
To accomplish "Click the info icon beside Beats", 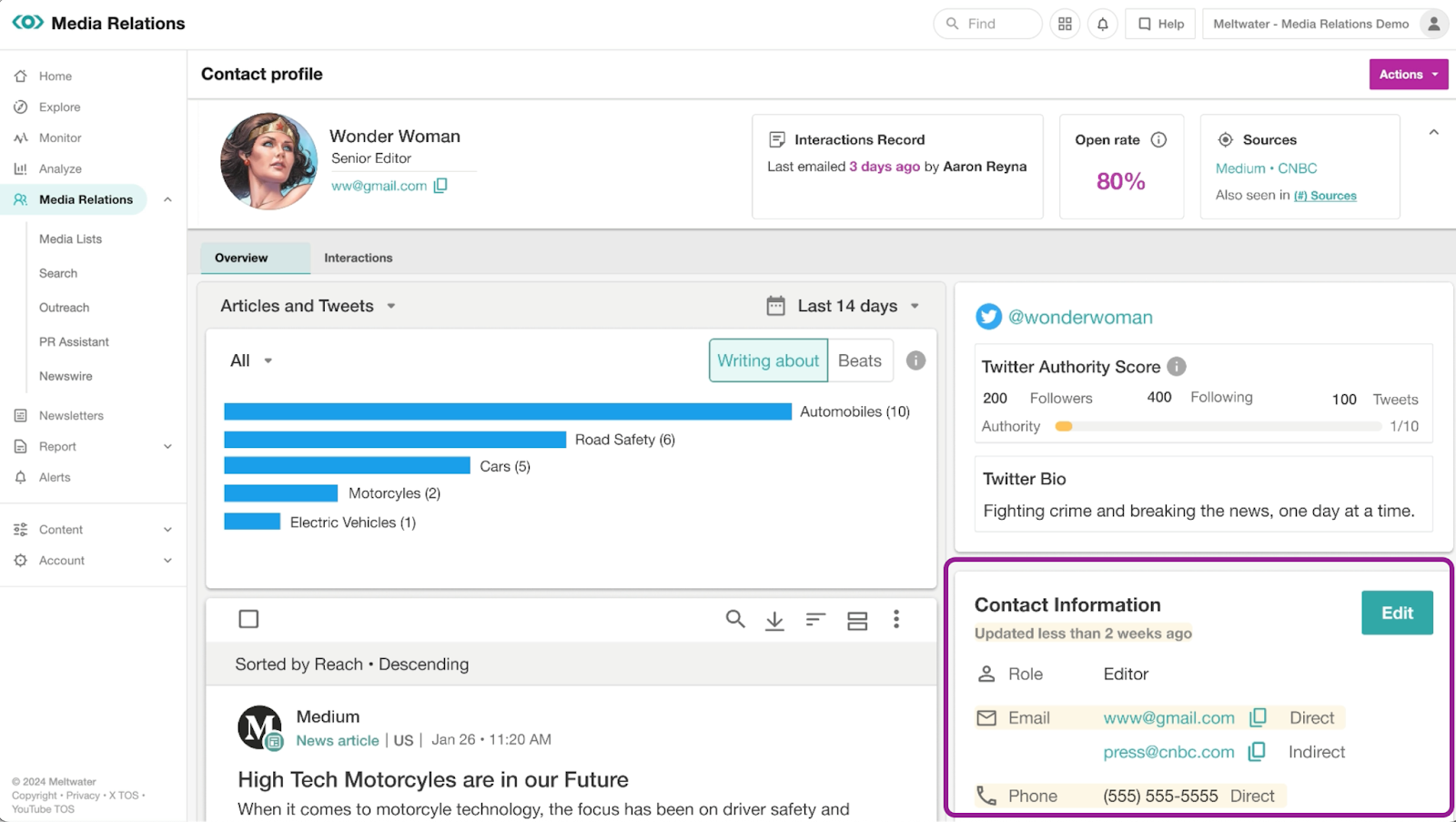I will (915, 360).
